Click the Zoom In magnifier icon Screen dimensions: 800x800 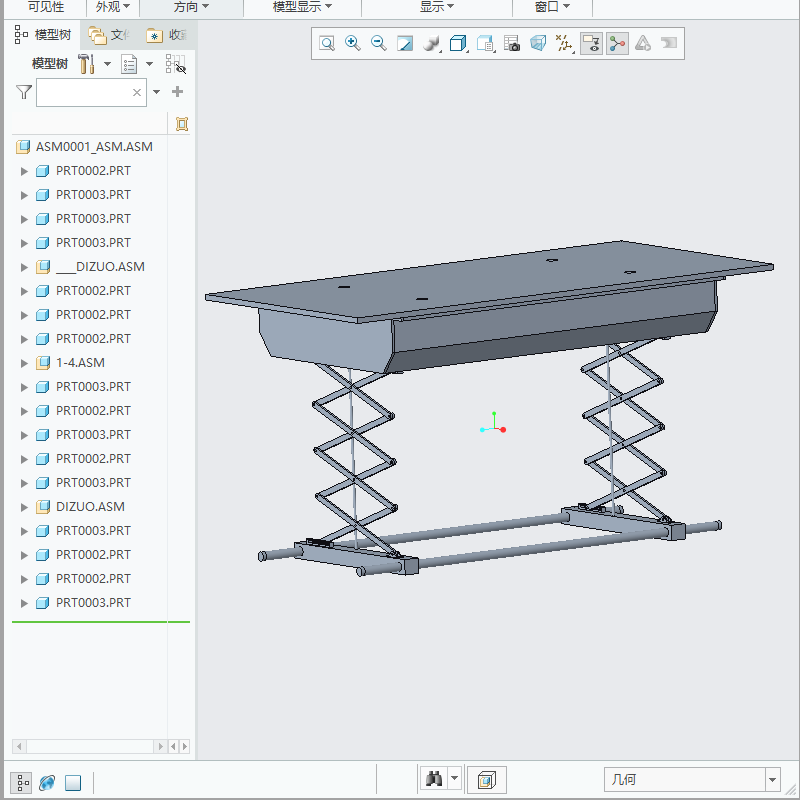pos(353,43)
